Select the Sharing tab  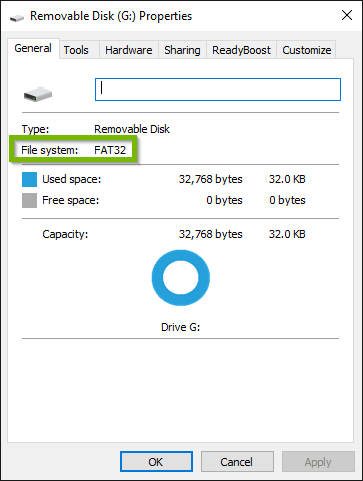click(182, 50)
